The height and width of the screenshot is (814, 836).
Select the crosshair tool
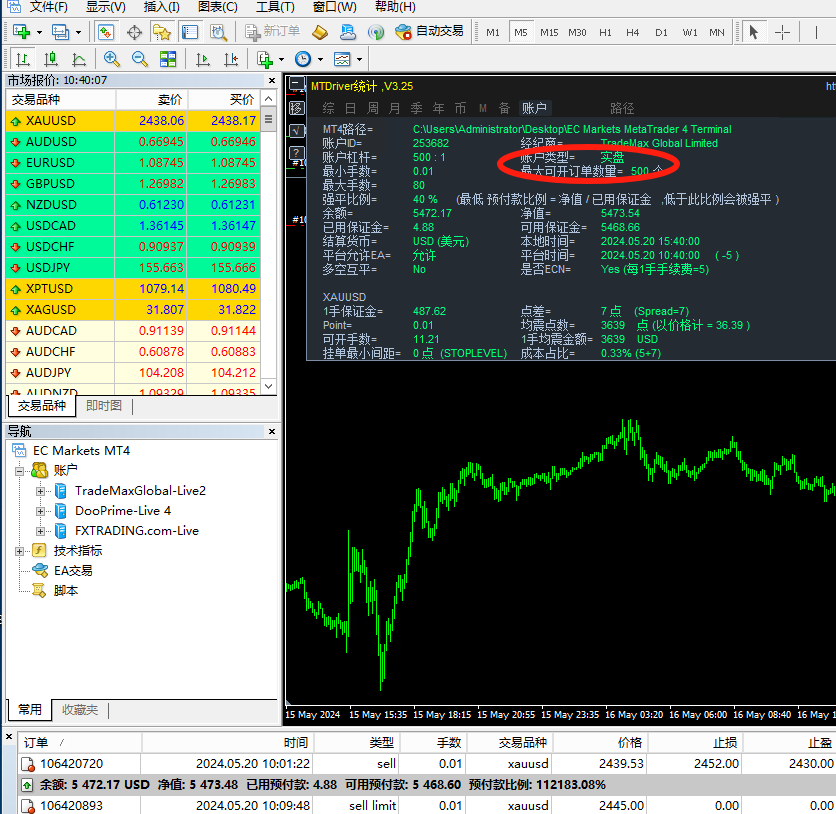[783, 33]
